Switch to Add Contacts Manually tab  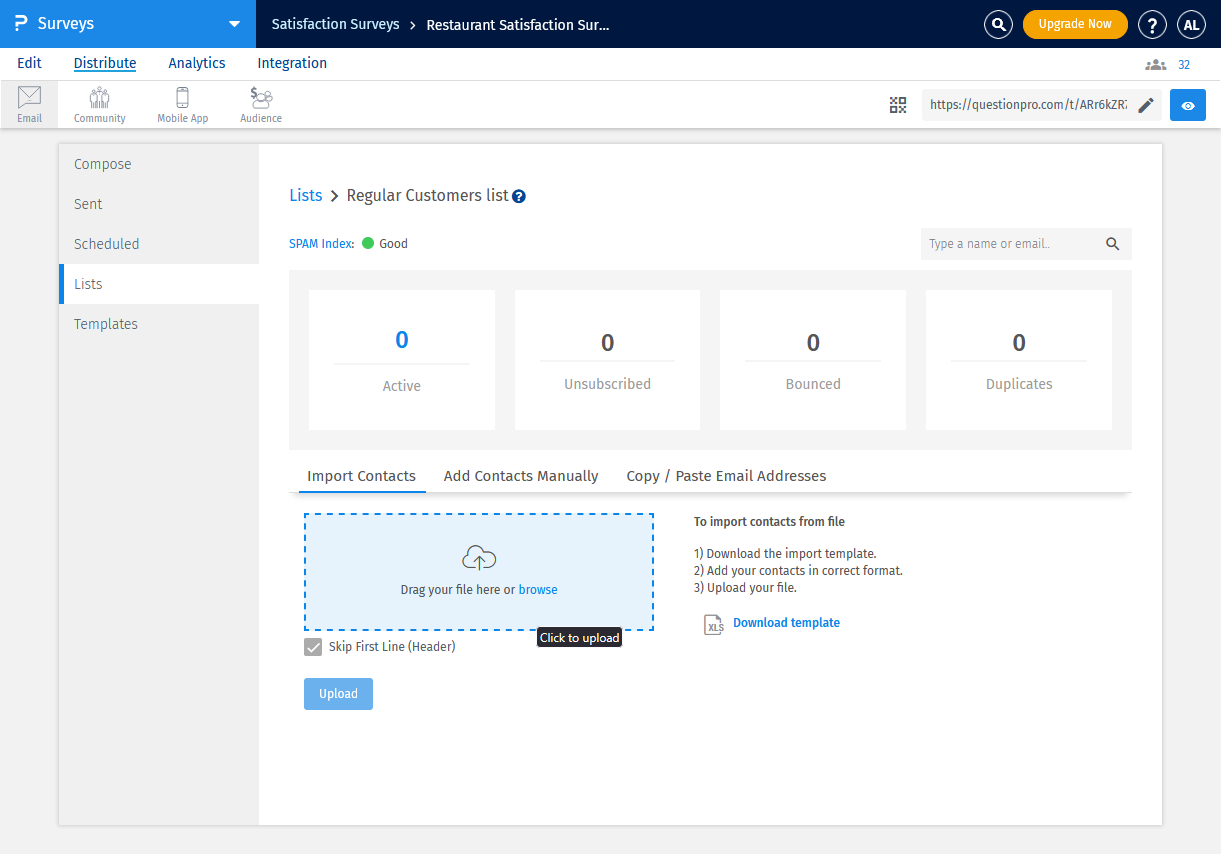[521, 476]
